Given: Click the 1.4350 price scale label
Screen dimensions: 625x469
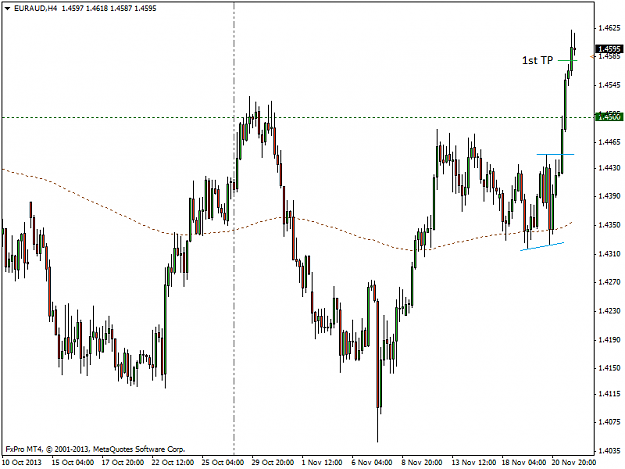Looking at the screenshot, I should pyautogui.click(x=609, y=225).
